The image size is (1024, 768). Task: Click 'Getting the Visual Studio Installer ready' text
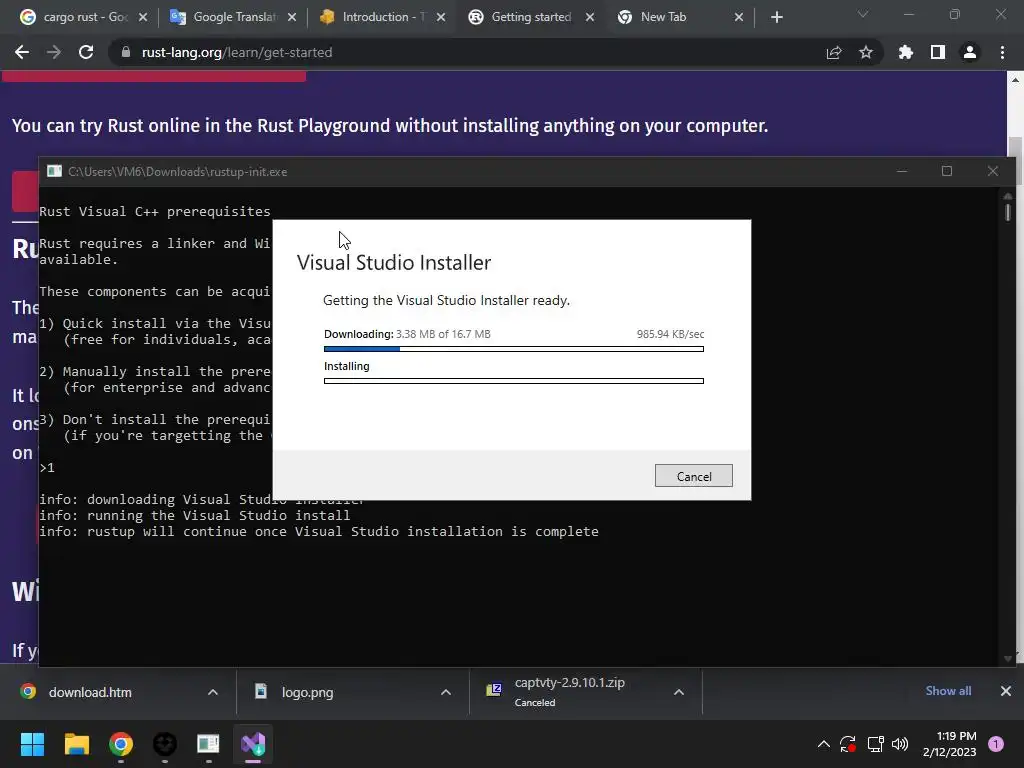click(447, 300)
